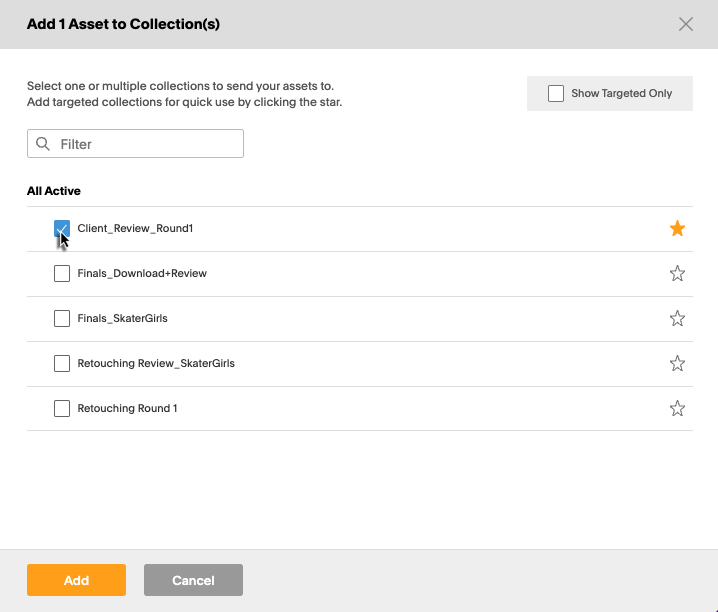The image size is (718, 612).
Task: Close the Add Asset dialog
Action: (x=685, y=24)
